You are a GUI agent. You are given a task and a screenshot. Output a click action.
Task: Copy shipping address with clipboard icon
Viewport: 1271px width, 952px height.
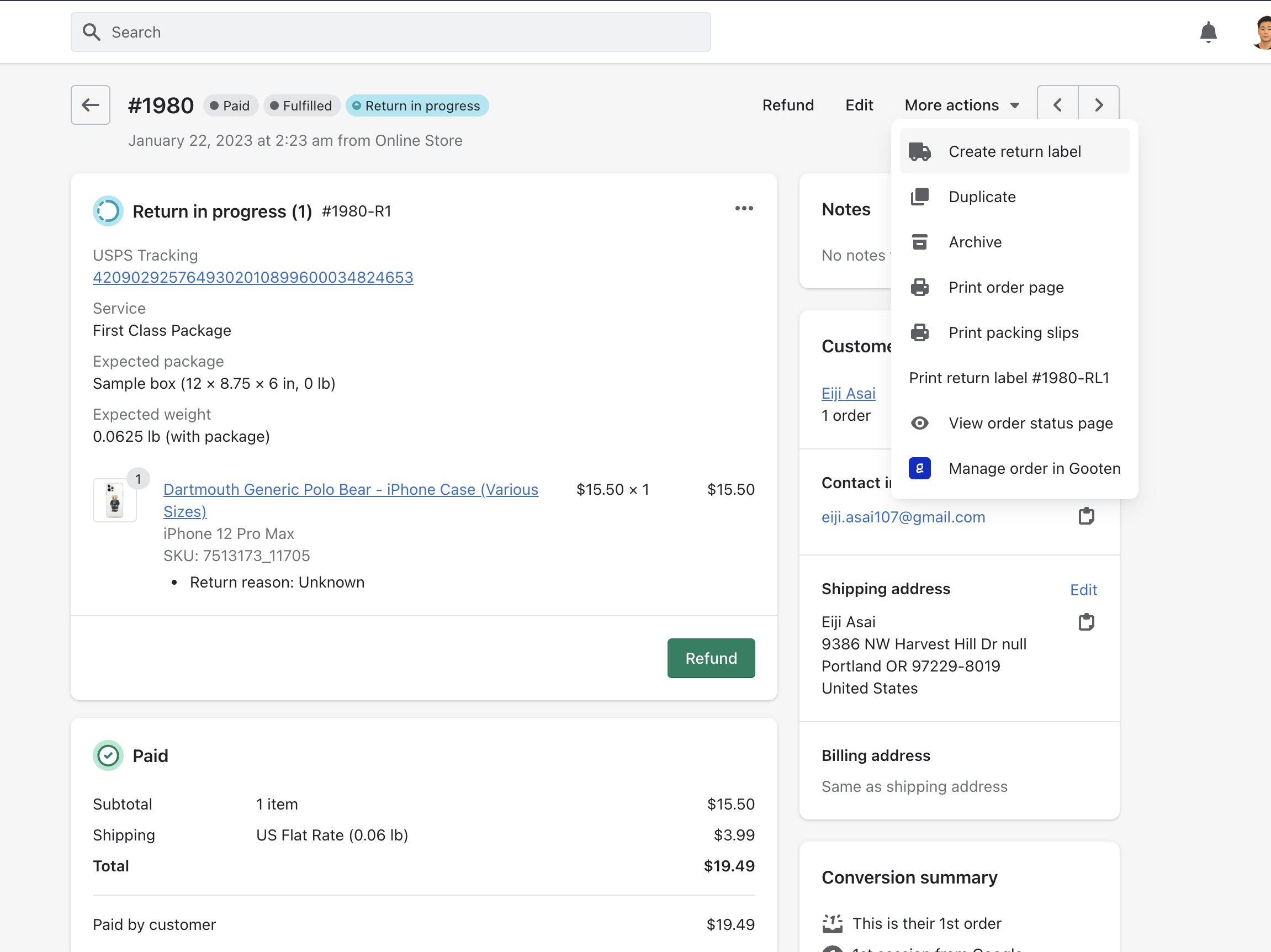(x=1085, y=622)
